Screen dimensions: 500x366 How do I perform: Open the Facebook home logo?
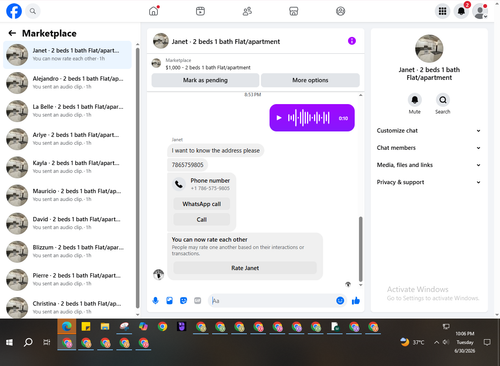coord(14,11)
